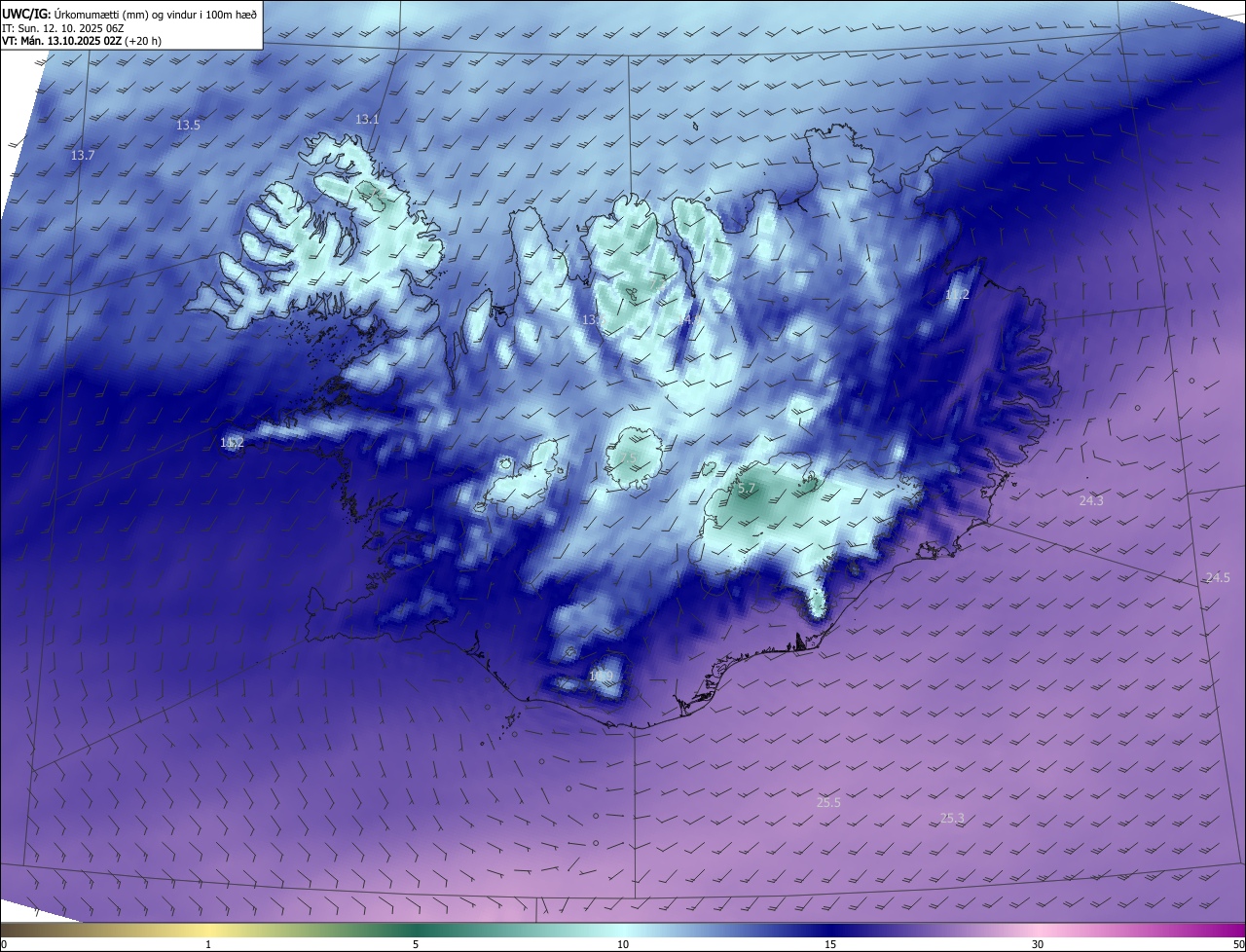Image resolution: width=1246 pixels, height=952 pixels.
Task: Pick the dark green color above tick 5
Action: 416,930
